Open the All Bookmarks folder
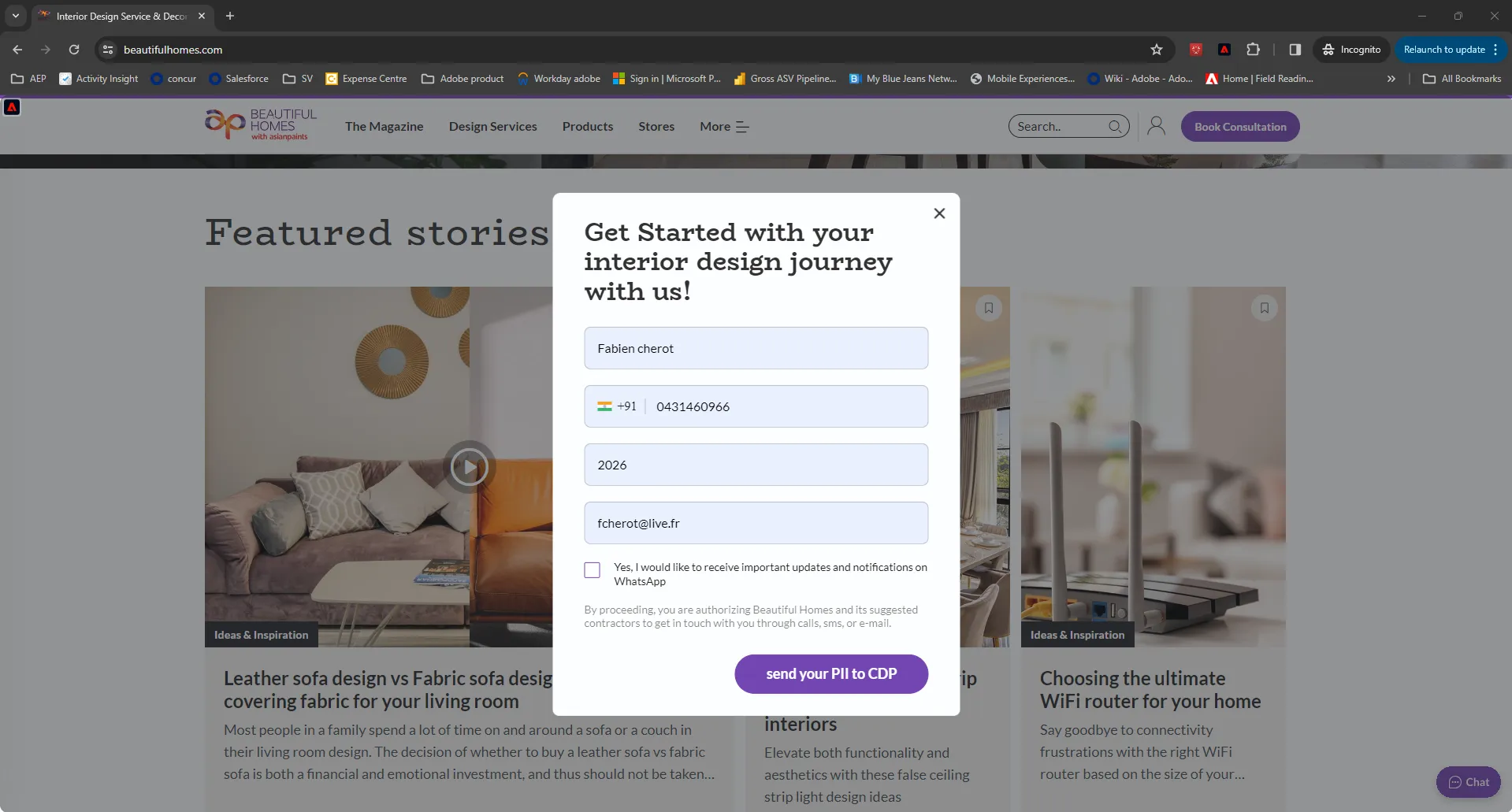Image resolution: width=1512 pixels, height=812 pixels. [x=1462, y=79]
